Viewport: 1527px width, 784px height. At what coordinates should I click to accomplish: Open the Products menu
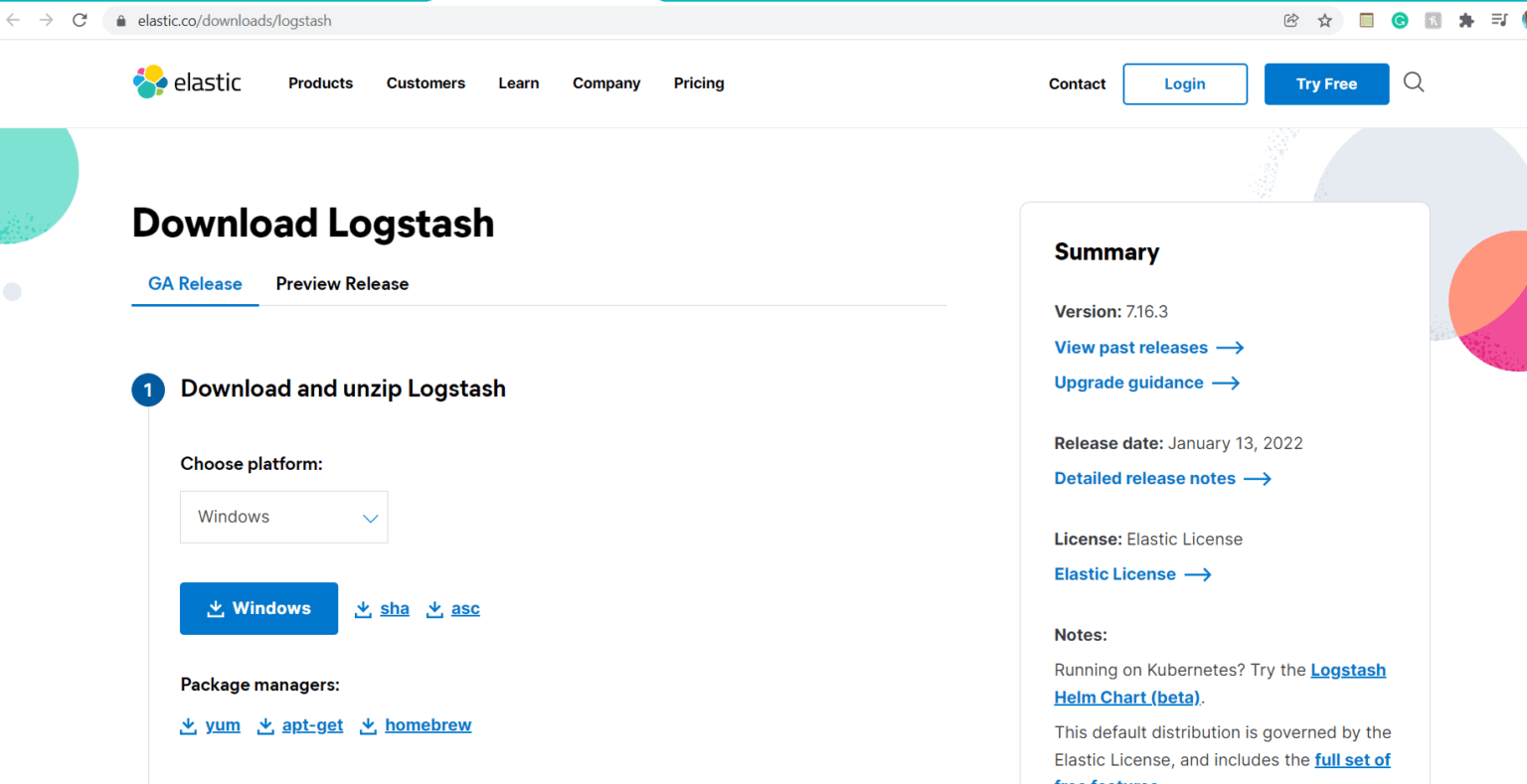pyautogui.click(x=320, y=83)
